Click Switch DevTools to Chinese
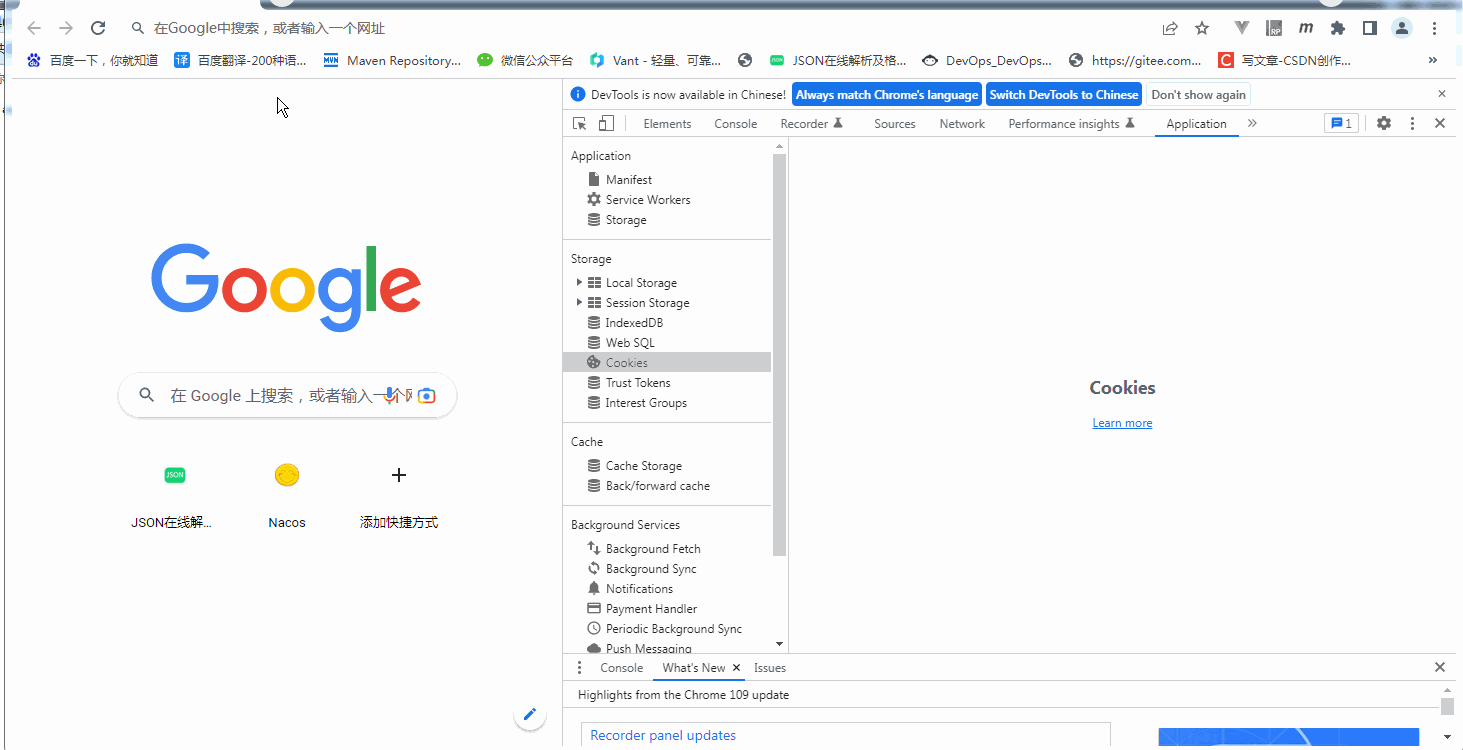This screenshot has height=750, width=1463. coord(1064,95)
